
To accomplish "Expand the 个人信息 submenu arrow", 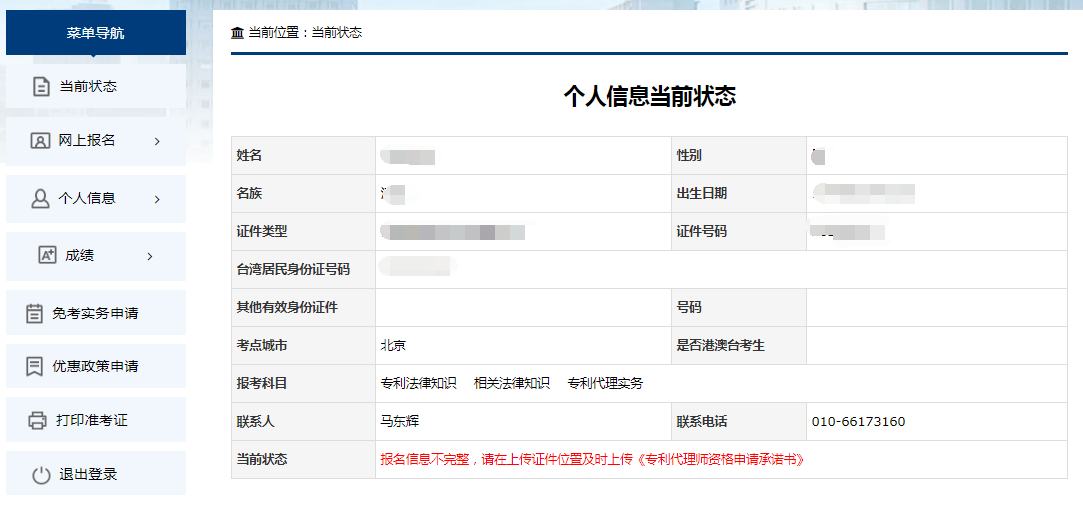I will click(157, 199).
